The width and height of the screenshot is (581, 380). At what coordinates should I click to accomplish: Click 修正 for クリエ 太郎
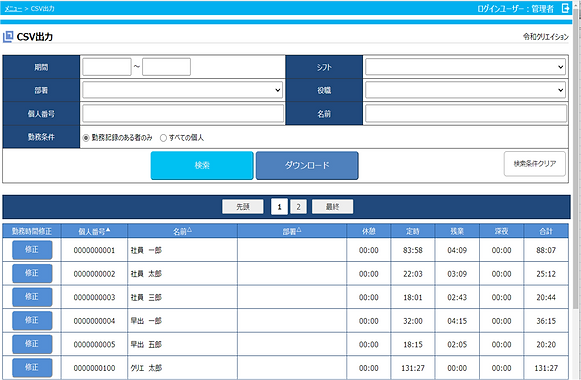(32, 367)
